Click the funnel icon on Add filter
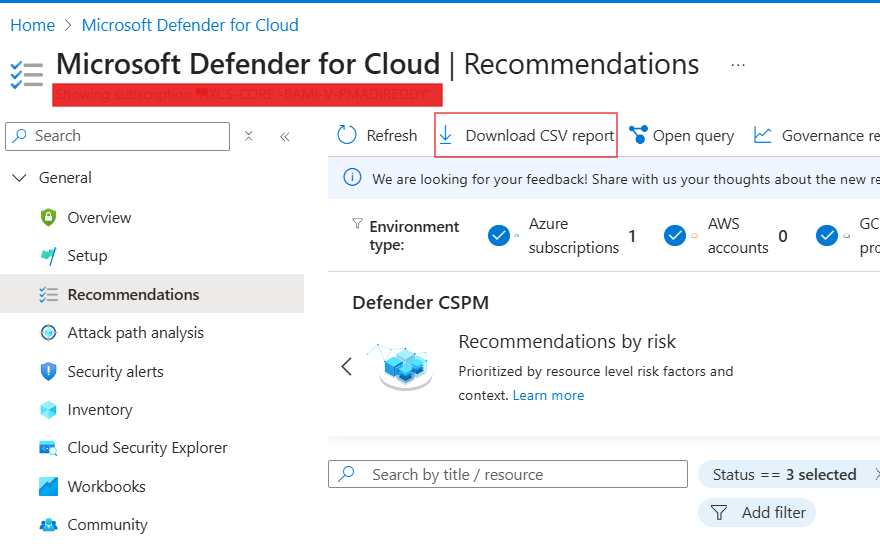 point(719,513)
